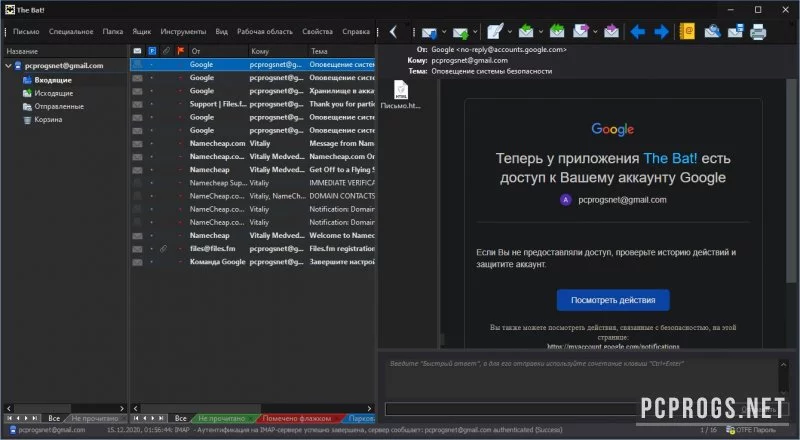The height and width of the screenshot is (440, 800).
Task: Open dropdown next to Reply icon
Action: pos(541,32)
